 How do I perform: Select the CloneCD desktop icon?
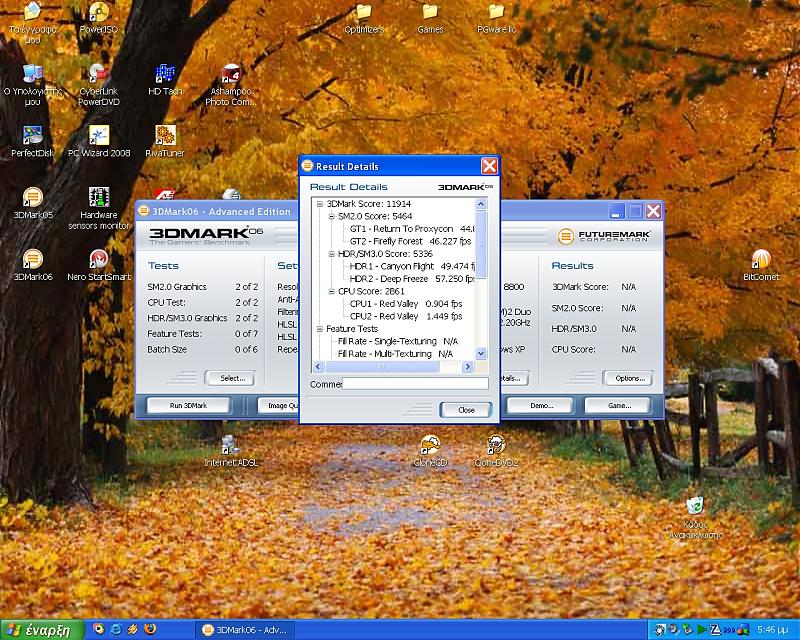(x=430, y=451)
